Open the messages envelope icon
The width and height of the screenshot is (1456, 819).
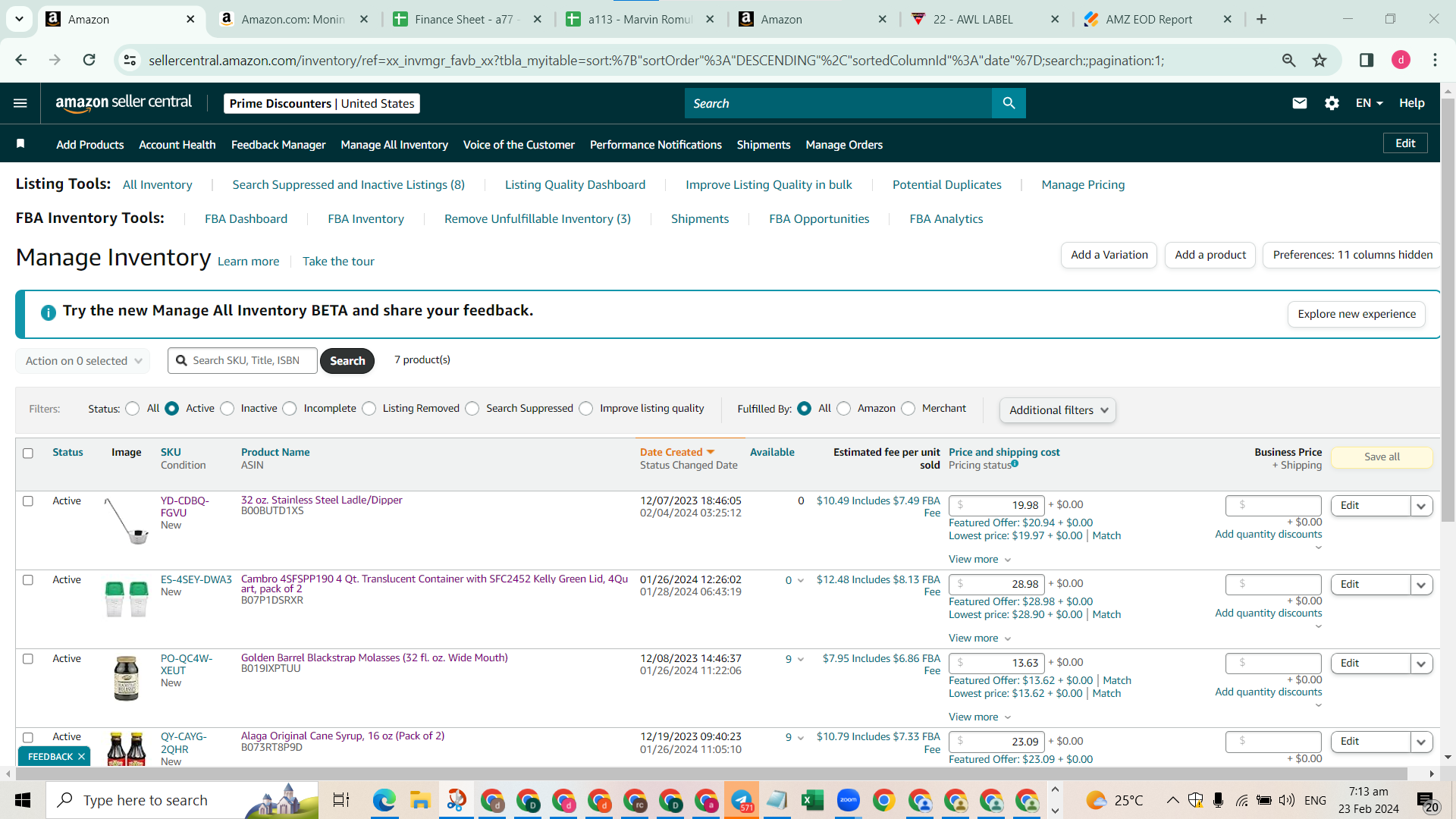(x=1299, y=103)
